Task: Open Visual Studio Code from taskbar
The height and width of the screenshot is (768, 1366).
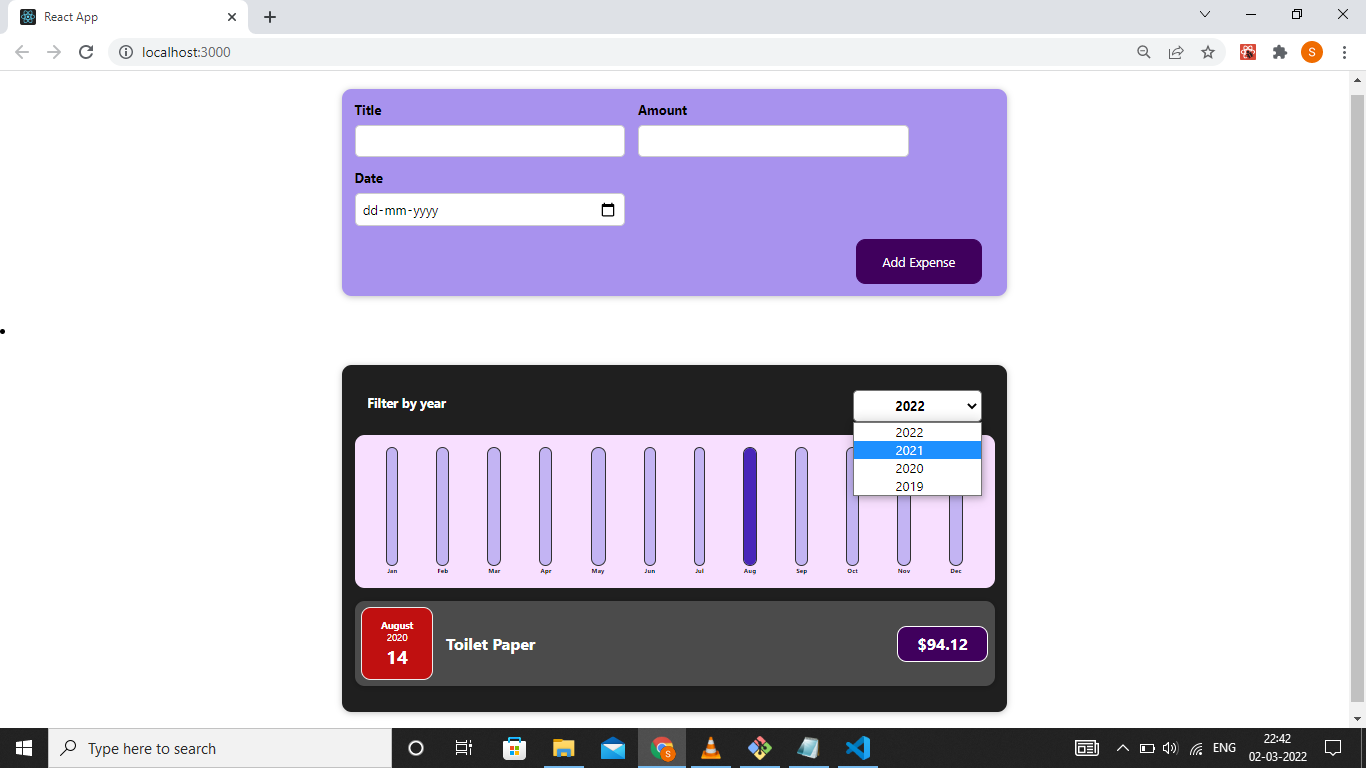Action: (x=857, y=748)
